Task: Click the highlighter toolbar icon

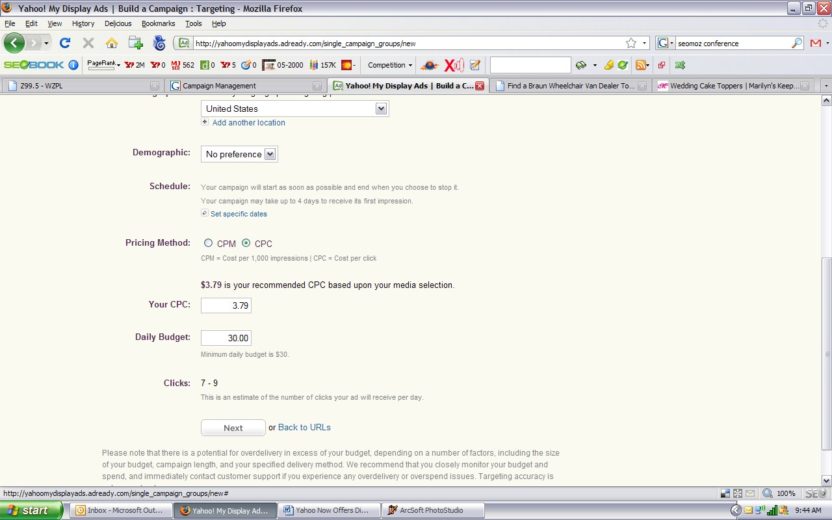Action: pyautogui.click(x=609, y=65)
